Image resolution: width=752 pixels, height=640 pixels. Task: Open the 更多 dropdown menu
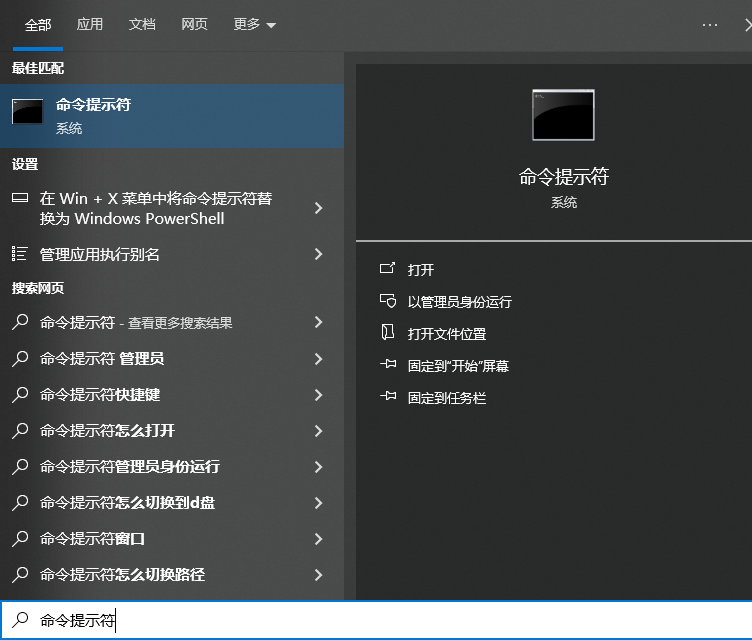(x=254, y=24)
